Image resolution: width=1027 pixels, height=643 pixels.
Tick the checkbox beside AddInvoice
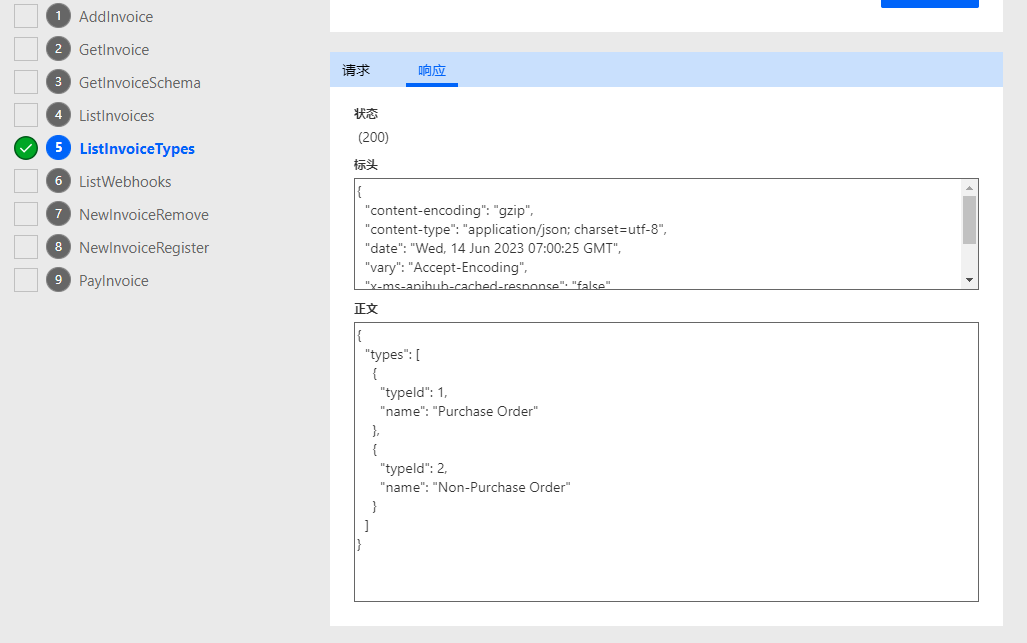point(26,16)
